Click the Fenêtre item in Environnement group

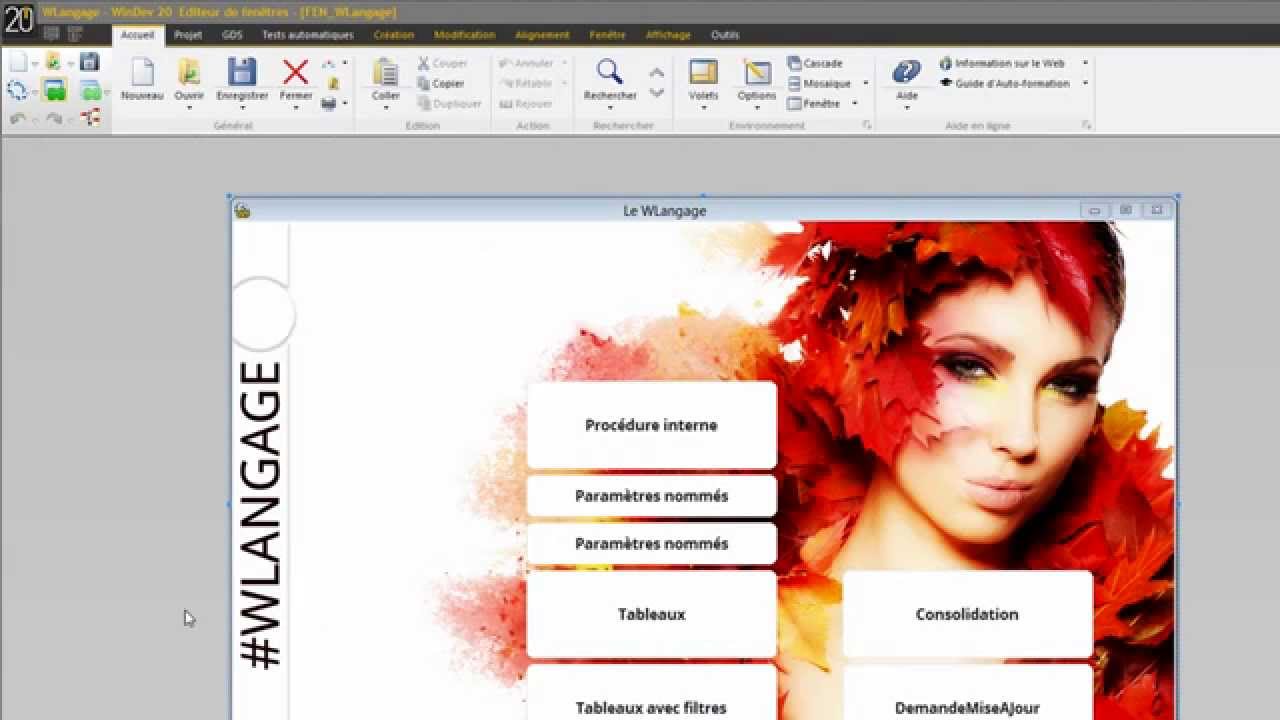pos(816,103)
